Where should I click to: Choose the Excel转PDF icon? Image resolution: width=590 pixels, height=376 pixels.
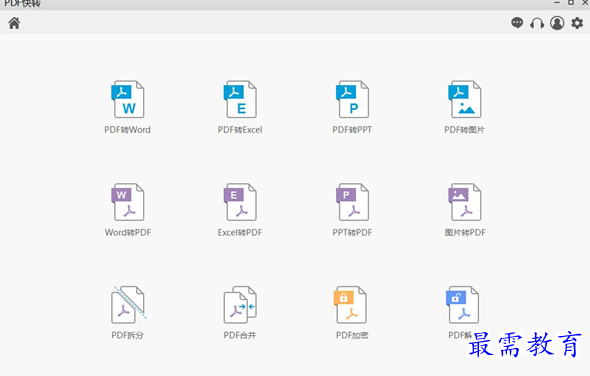240,202
